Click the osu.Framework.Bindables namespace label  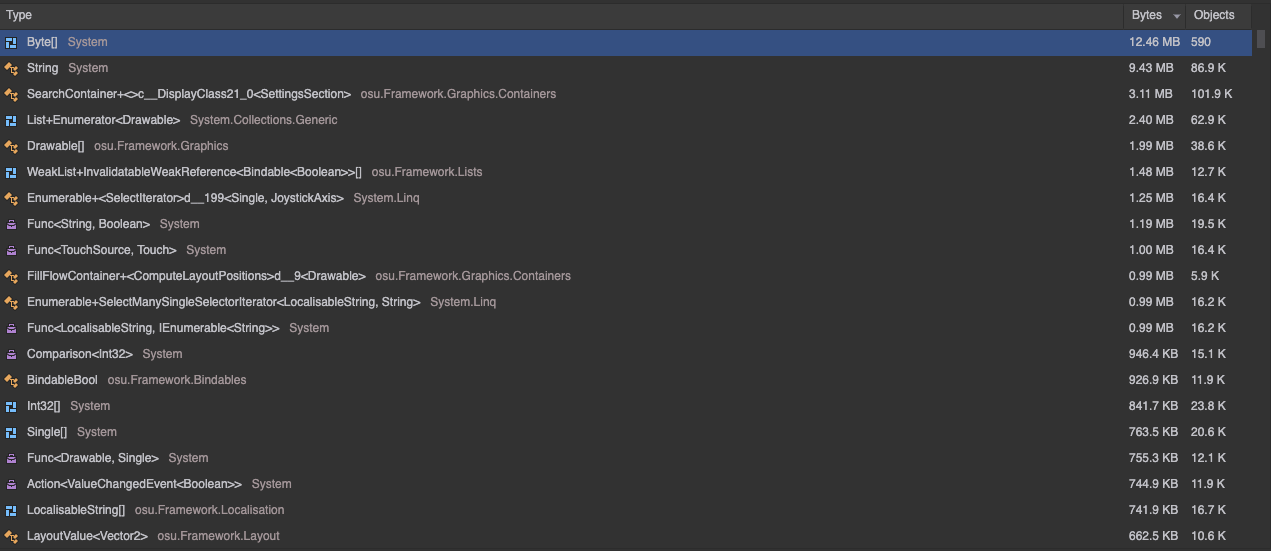(x=177, y=380)
